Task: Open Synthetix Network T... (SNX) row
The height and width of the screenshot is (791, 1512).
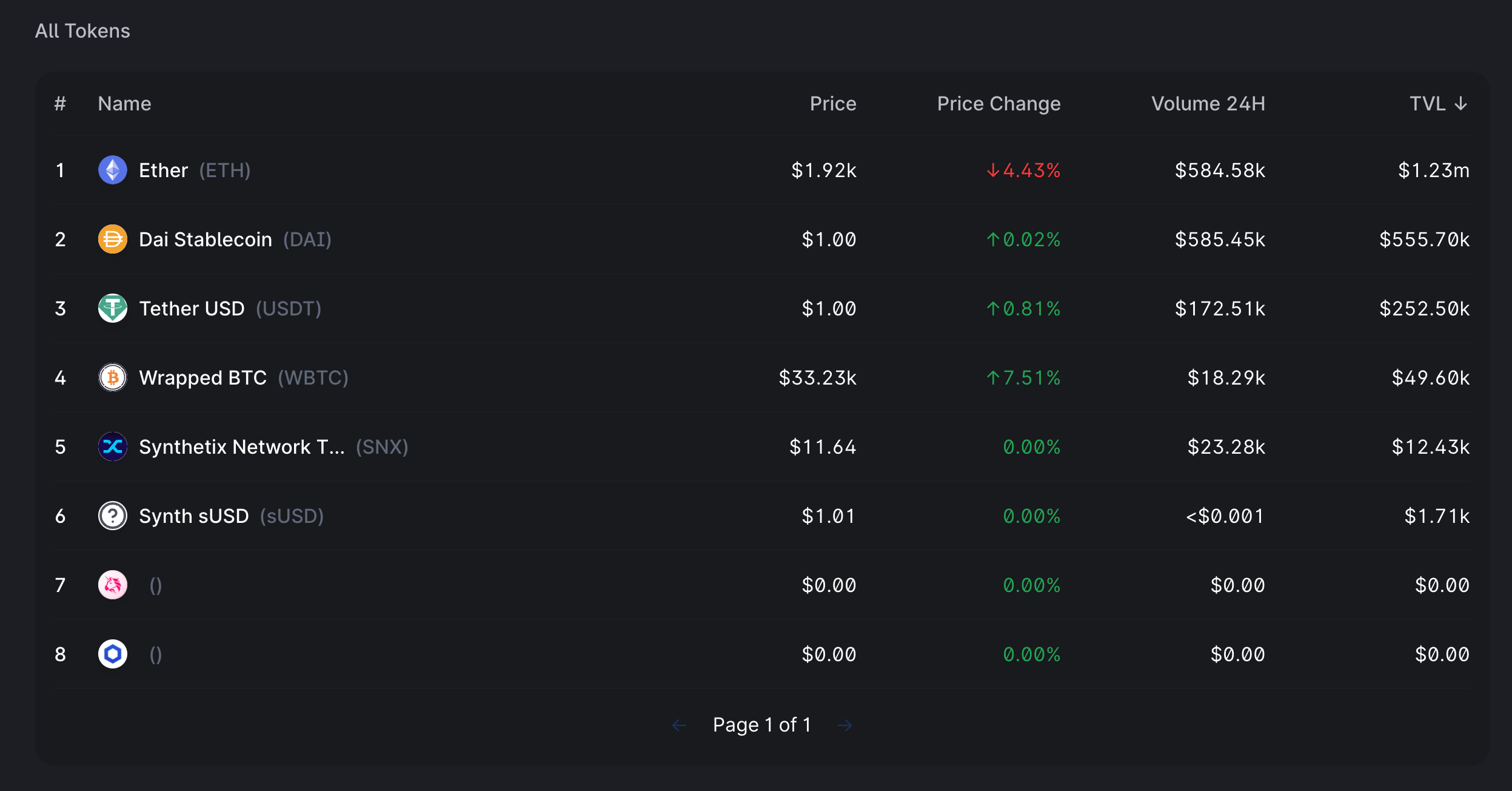Action: 273,447
